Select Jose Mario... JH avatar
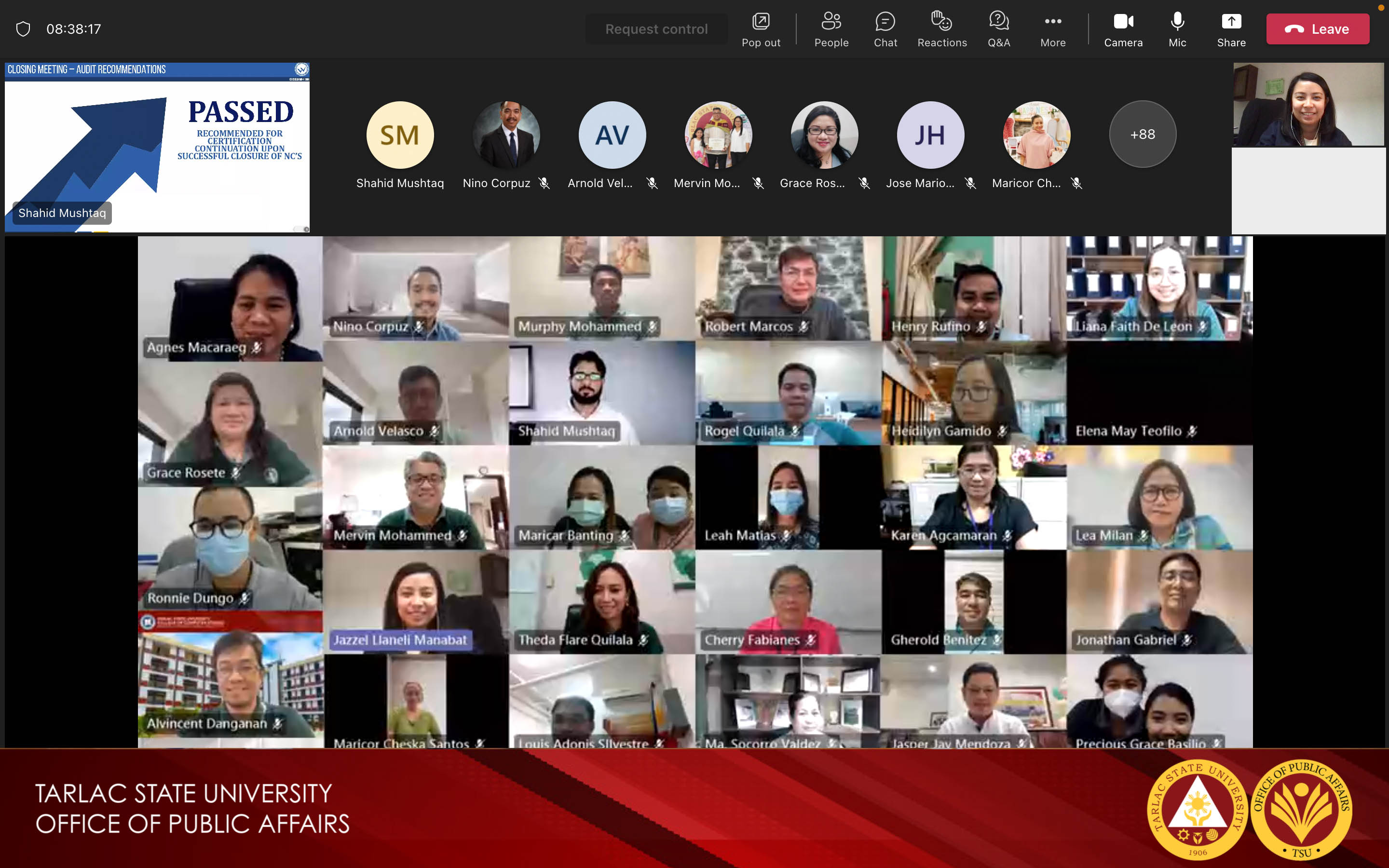 coord(930,135)
